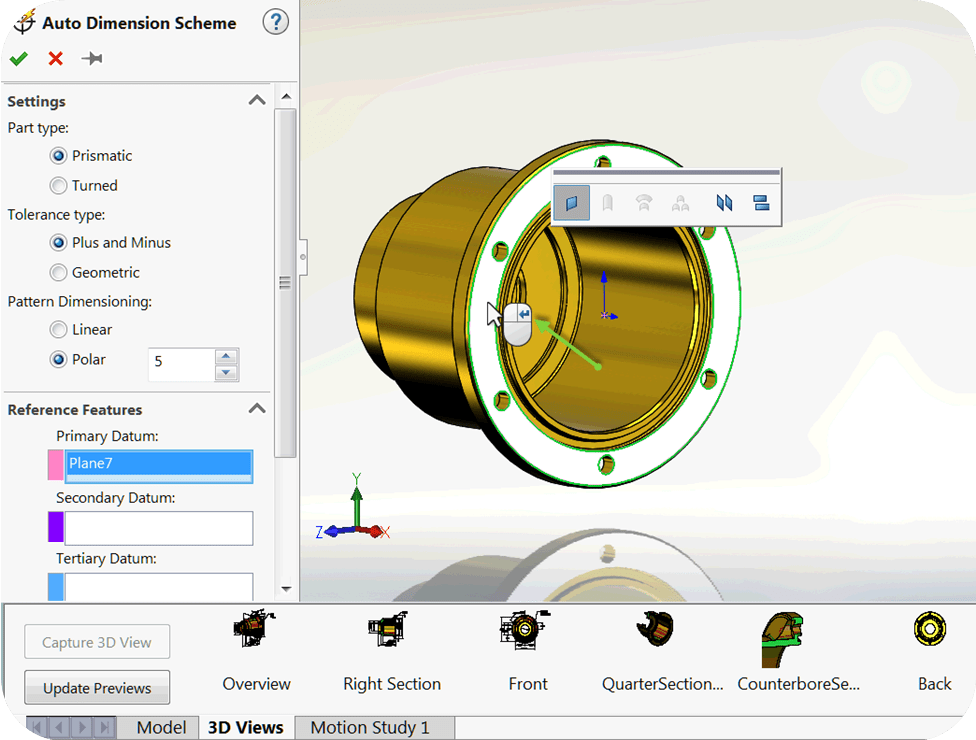Accept the Auto Dimension Scheme with green checkmark
Viewport: 976px width, 740px height.
(x=19, y=59)
